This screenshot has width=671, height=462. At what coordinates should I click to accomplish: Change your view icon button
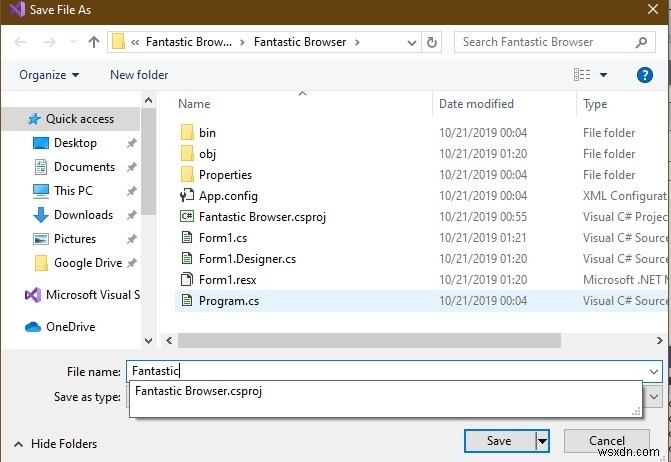pyautogui.click(x=582, y=75)
